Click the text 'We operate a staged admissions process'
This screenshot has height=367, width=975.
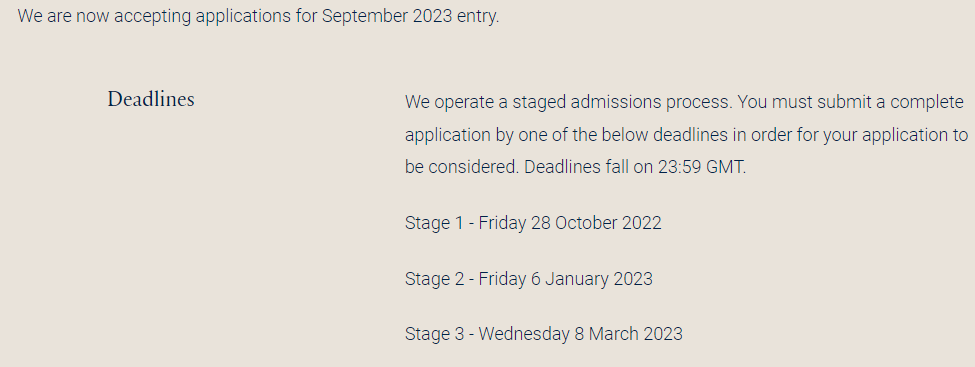568,102
